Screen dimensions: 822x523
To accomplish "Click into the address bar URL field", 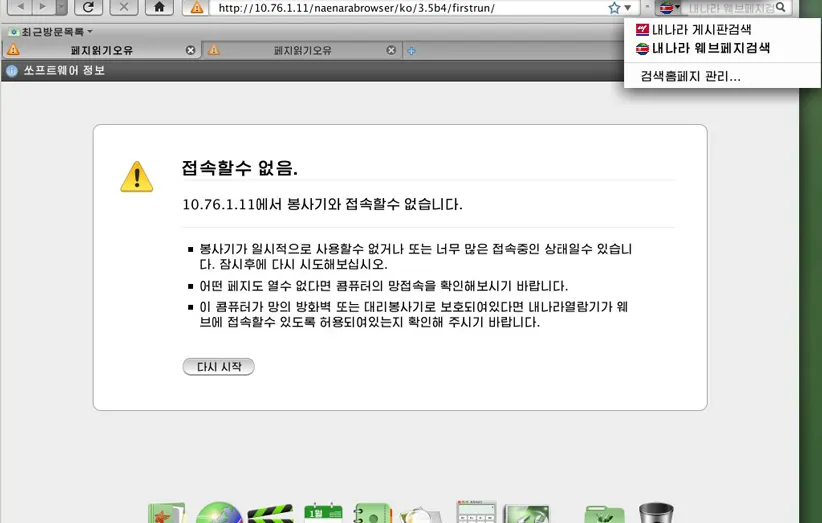I will coord(400,8).
